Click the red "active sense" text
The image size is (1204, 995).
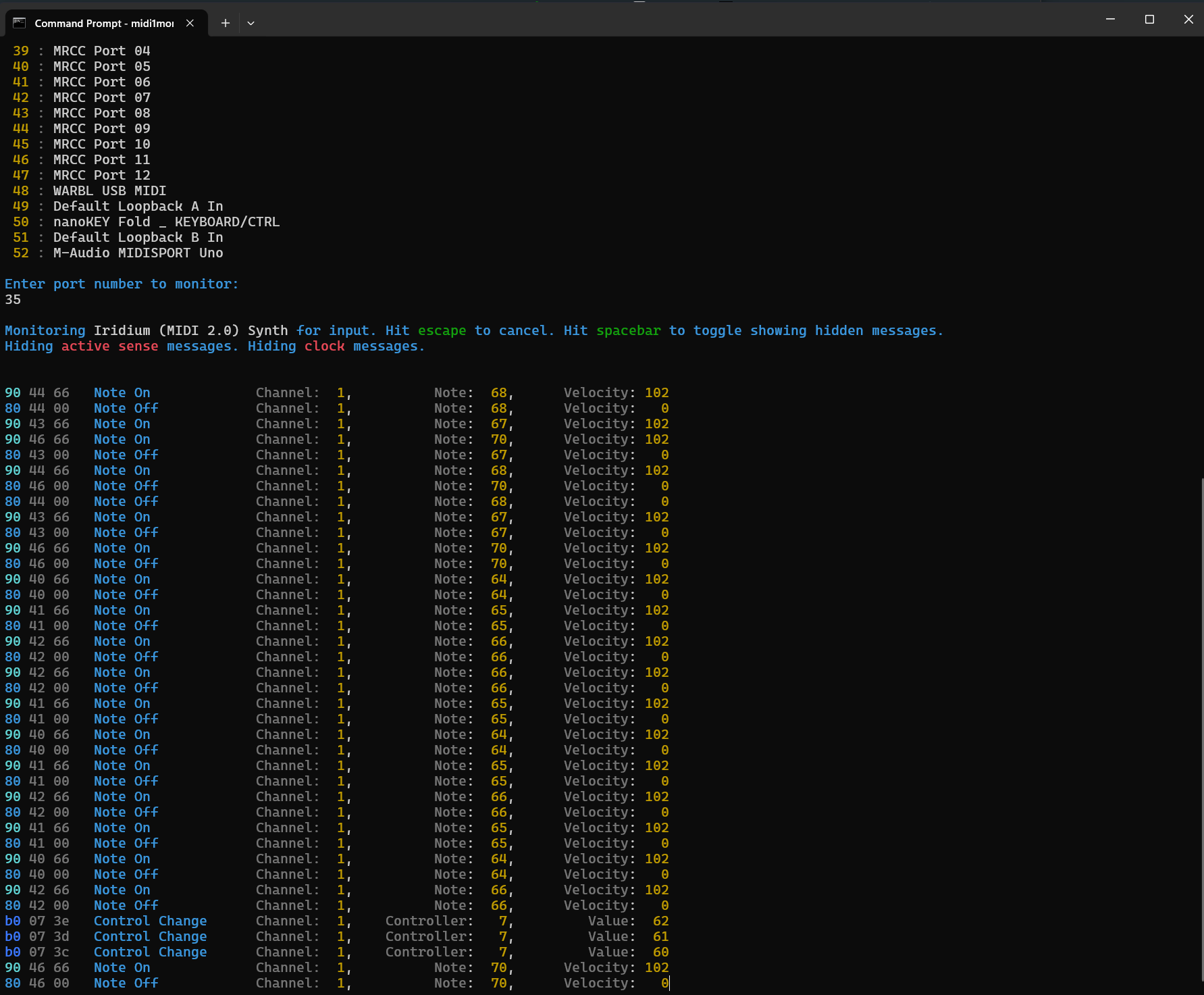coord(109,347)
